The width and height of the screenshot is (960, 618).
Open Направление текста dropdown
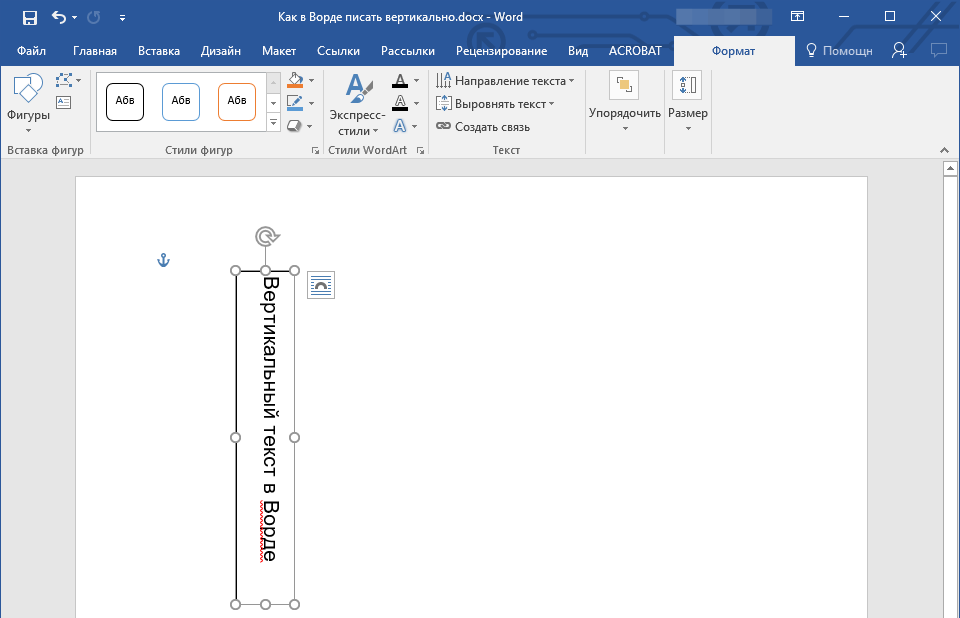(x=505, y=81)
